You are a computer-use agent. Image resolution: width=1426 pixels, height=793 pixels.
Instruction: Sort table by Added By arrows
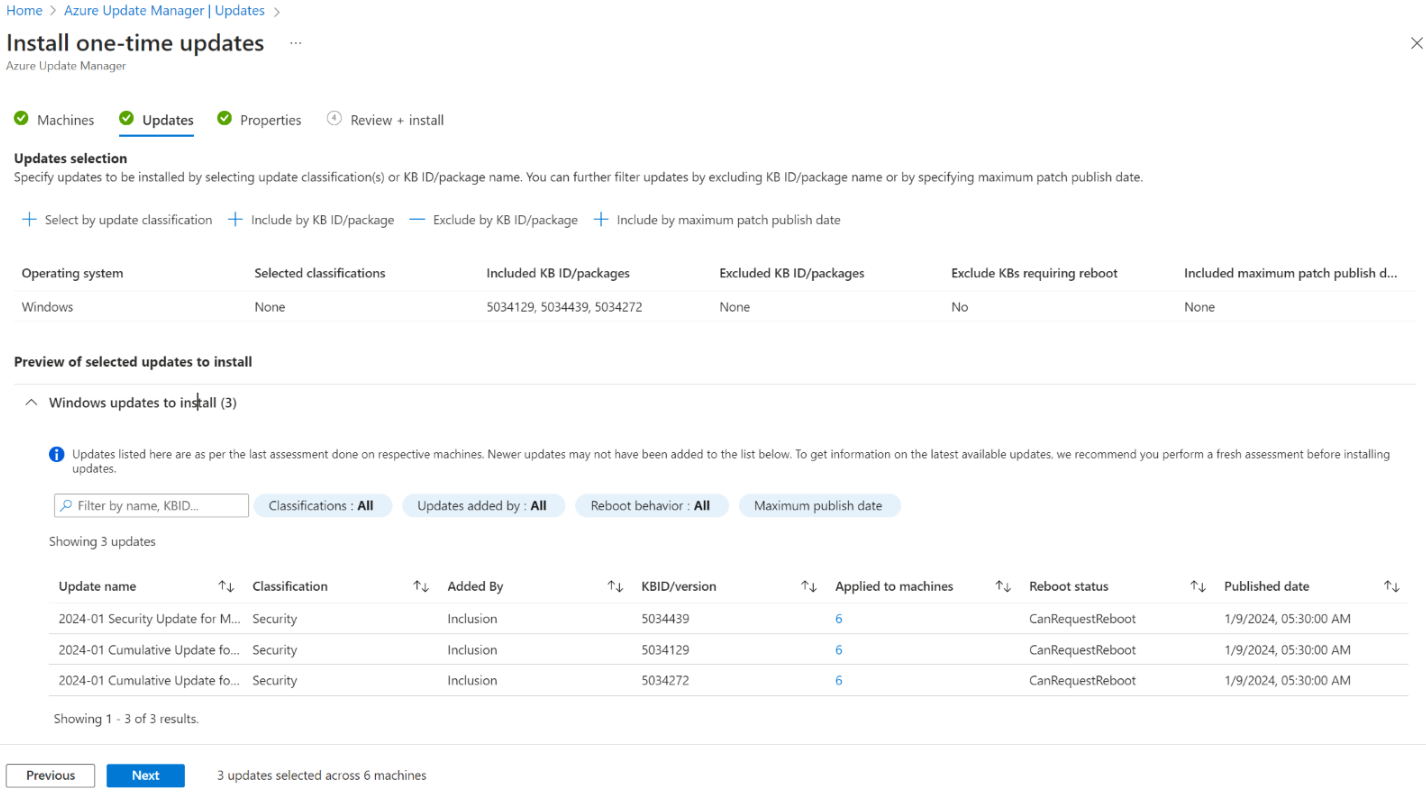pyautogui.click(x=615, y=587)
